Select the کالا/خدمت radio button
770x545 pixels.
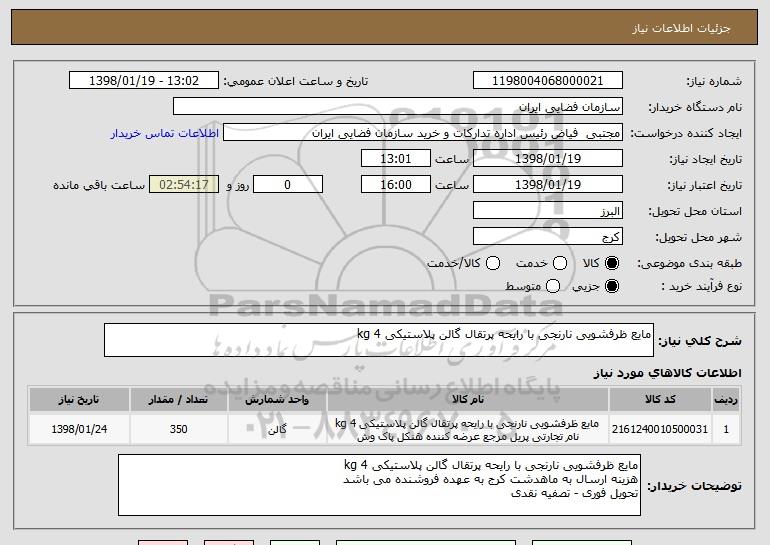[x=493, y=263]
